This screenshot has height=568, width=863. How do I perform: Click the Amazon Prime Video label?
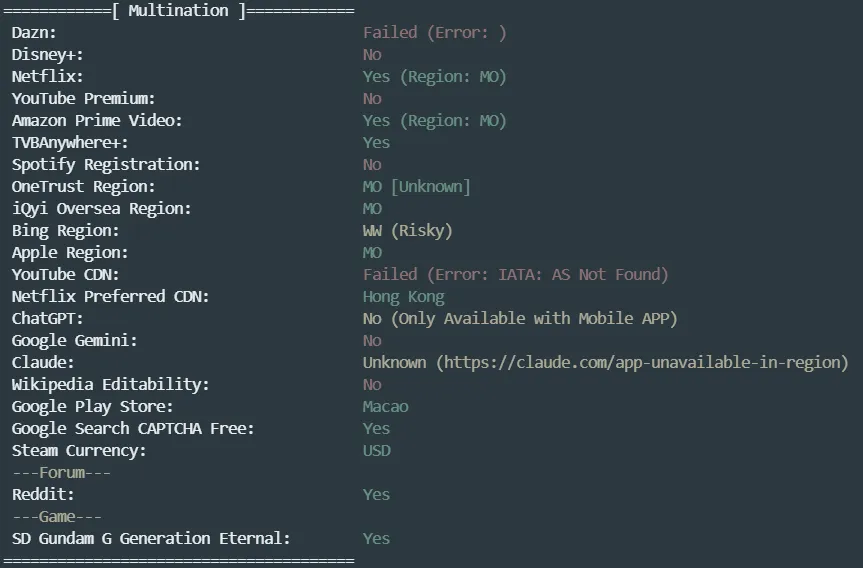pyautogui.click(x=97, y=121)
